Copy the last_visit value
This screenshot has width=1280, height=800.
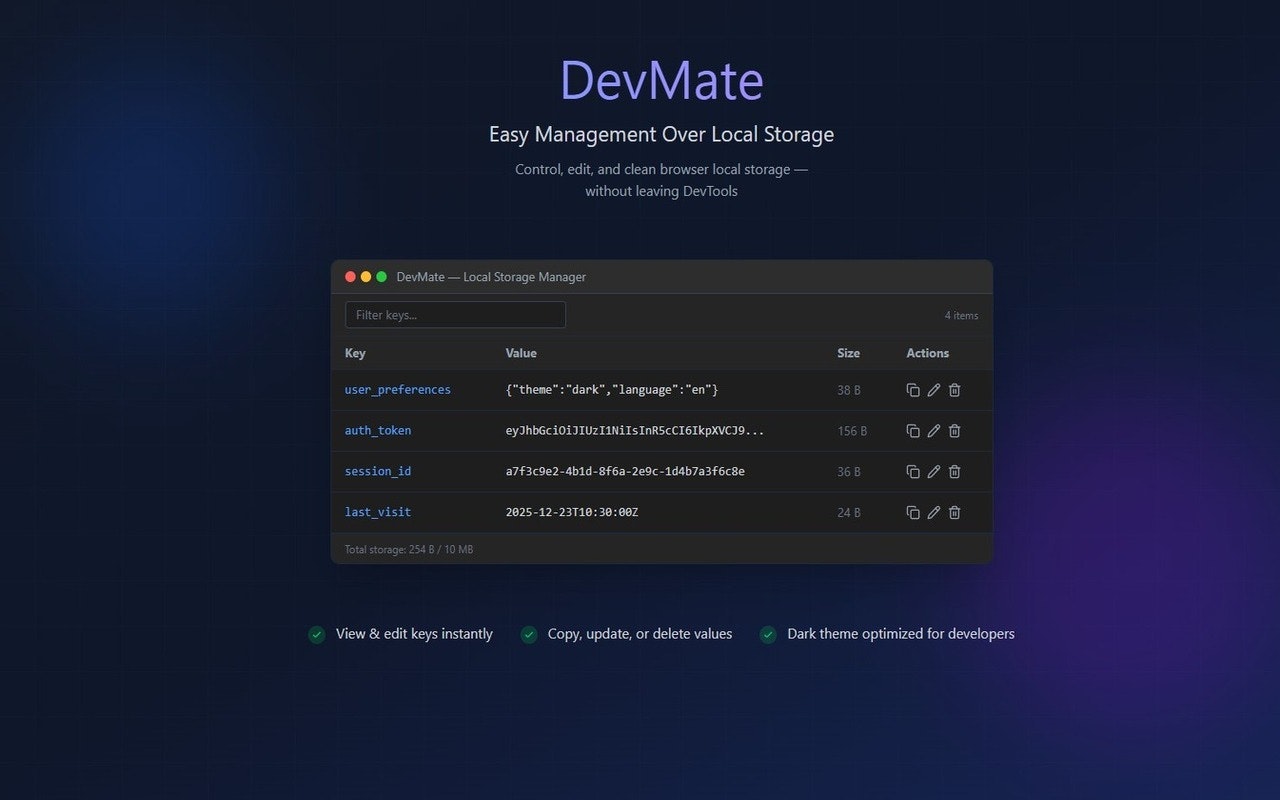tap(913, 512)
